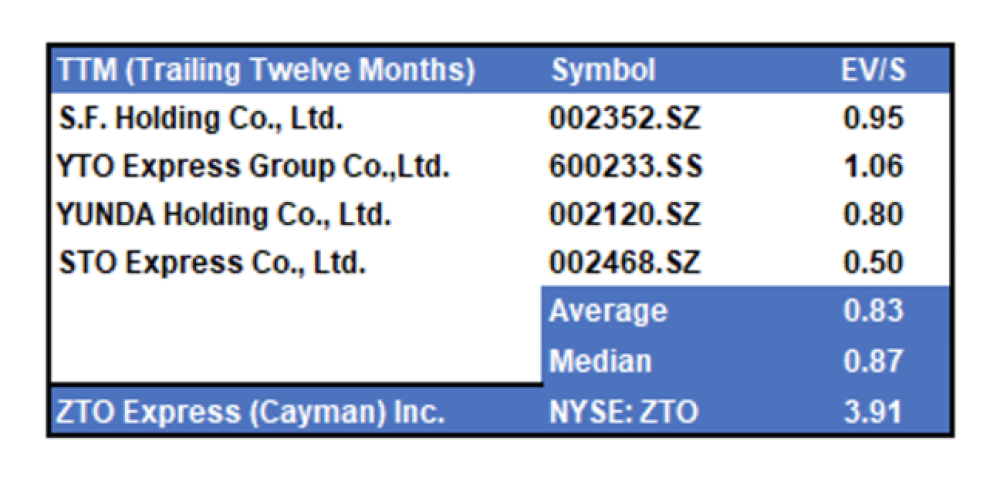Select the Symbol column header
This screenshot has height=481, width=1000.
603,71
